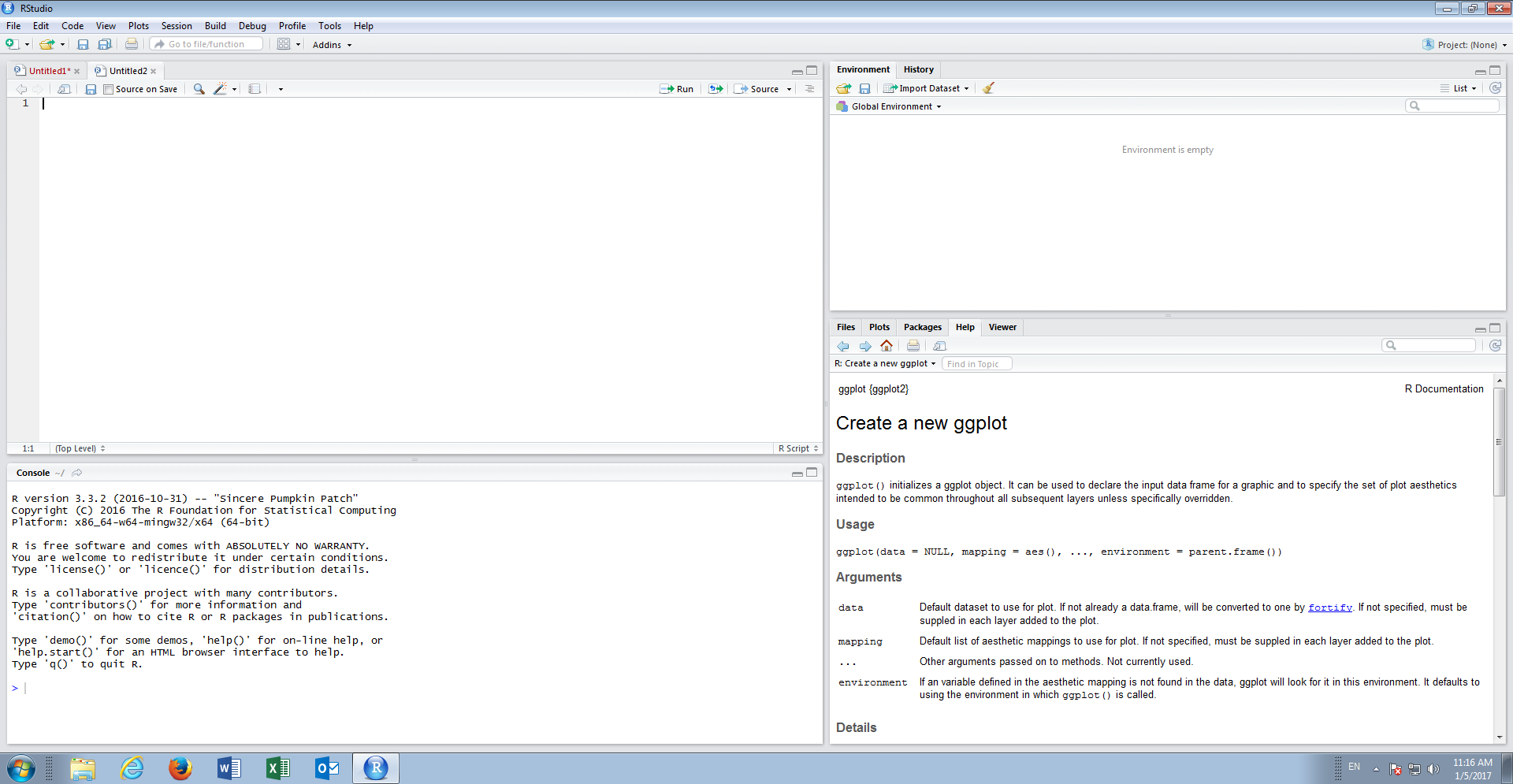Click the Environment search box
This screenshot has width=1513, height=784.
1452,106
